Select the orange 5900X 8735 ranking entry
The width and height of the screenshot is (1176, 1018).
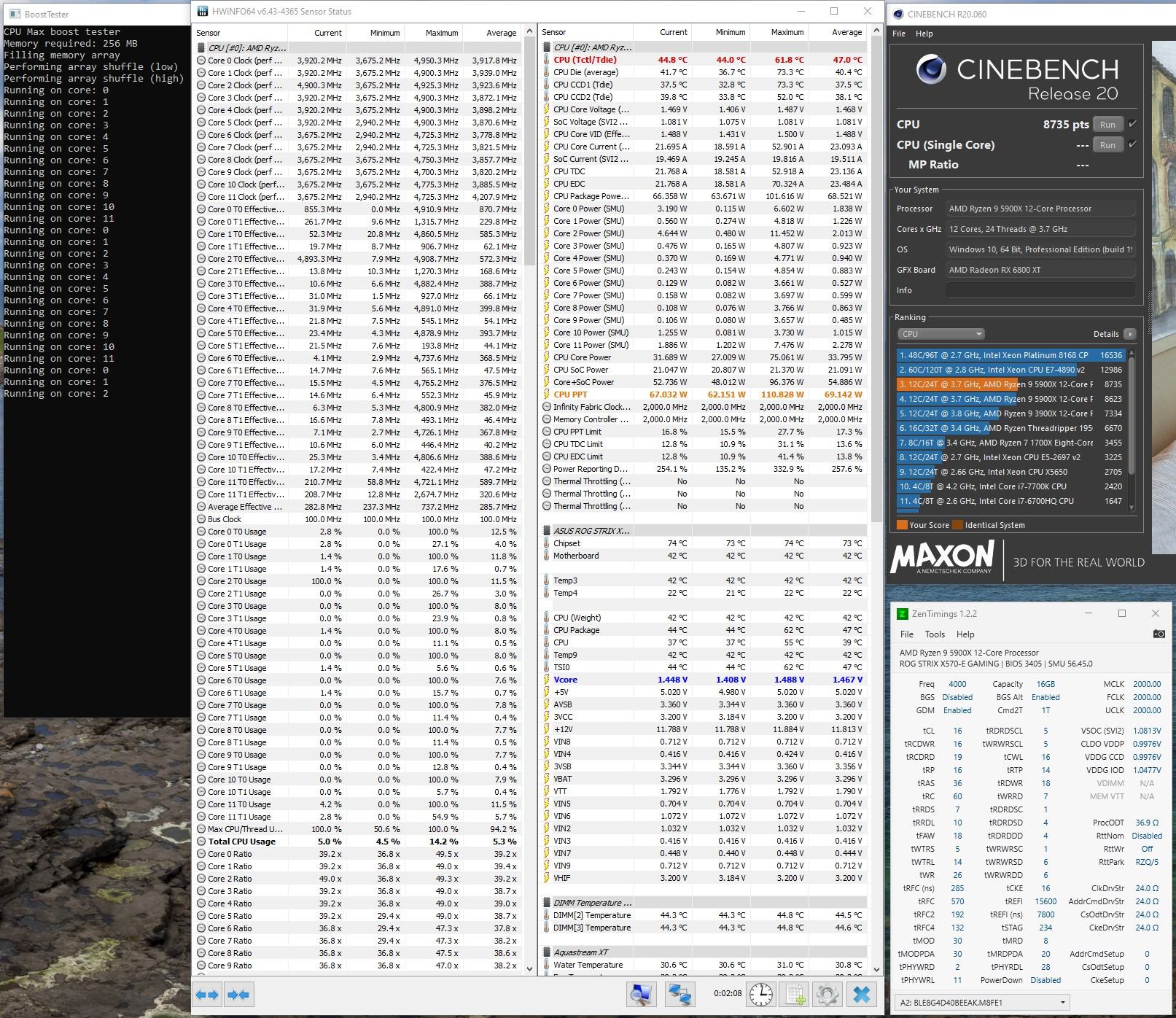pyautogui.click(x=1010, y=384)
